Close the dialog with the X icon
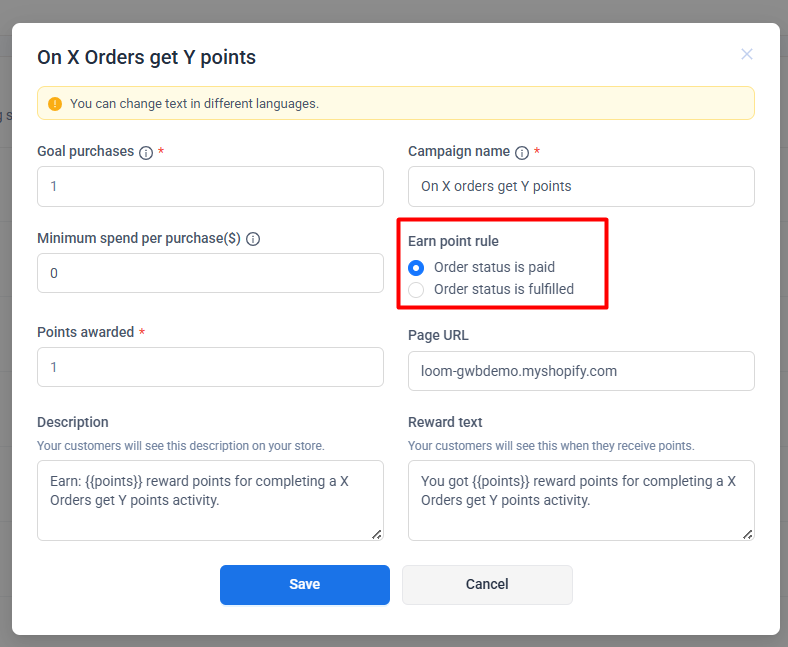The height and width of the screenshot is (647, 788). 746,54
